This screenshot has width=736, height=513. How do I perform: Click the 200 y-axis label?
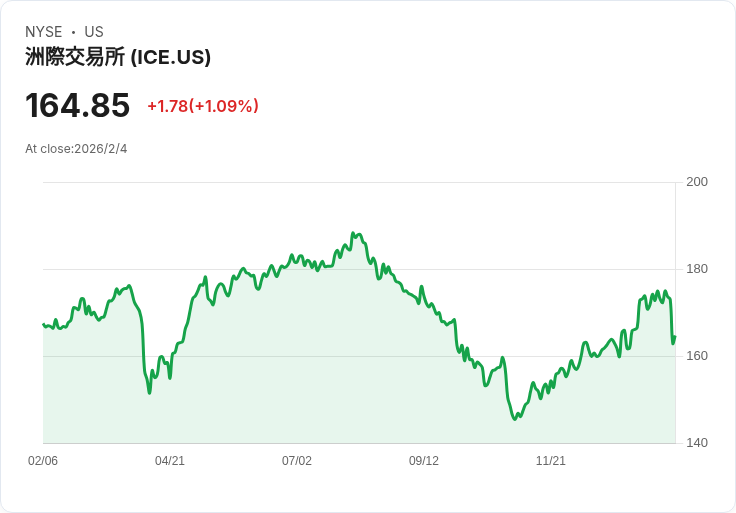tap(697, 182)
